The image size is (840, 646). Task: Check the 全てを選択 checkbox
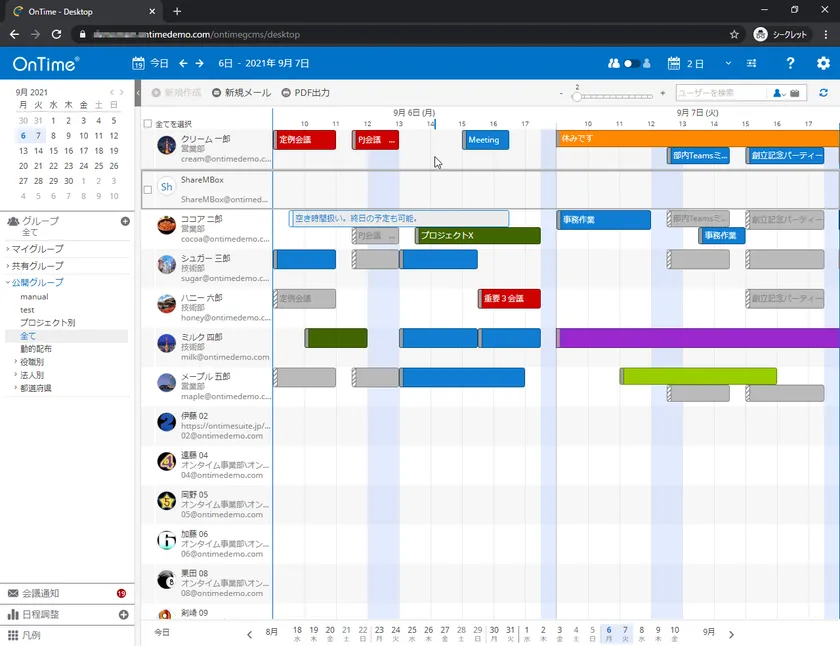pos(148,124)
